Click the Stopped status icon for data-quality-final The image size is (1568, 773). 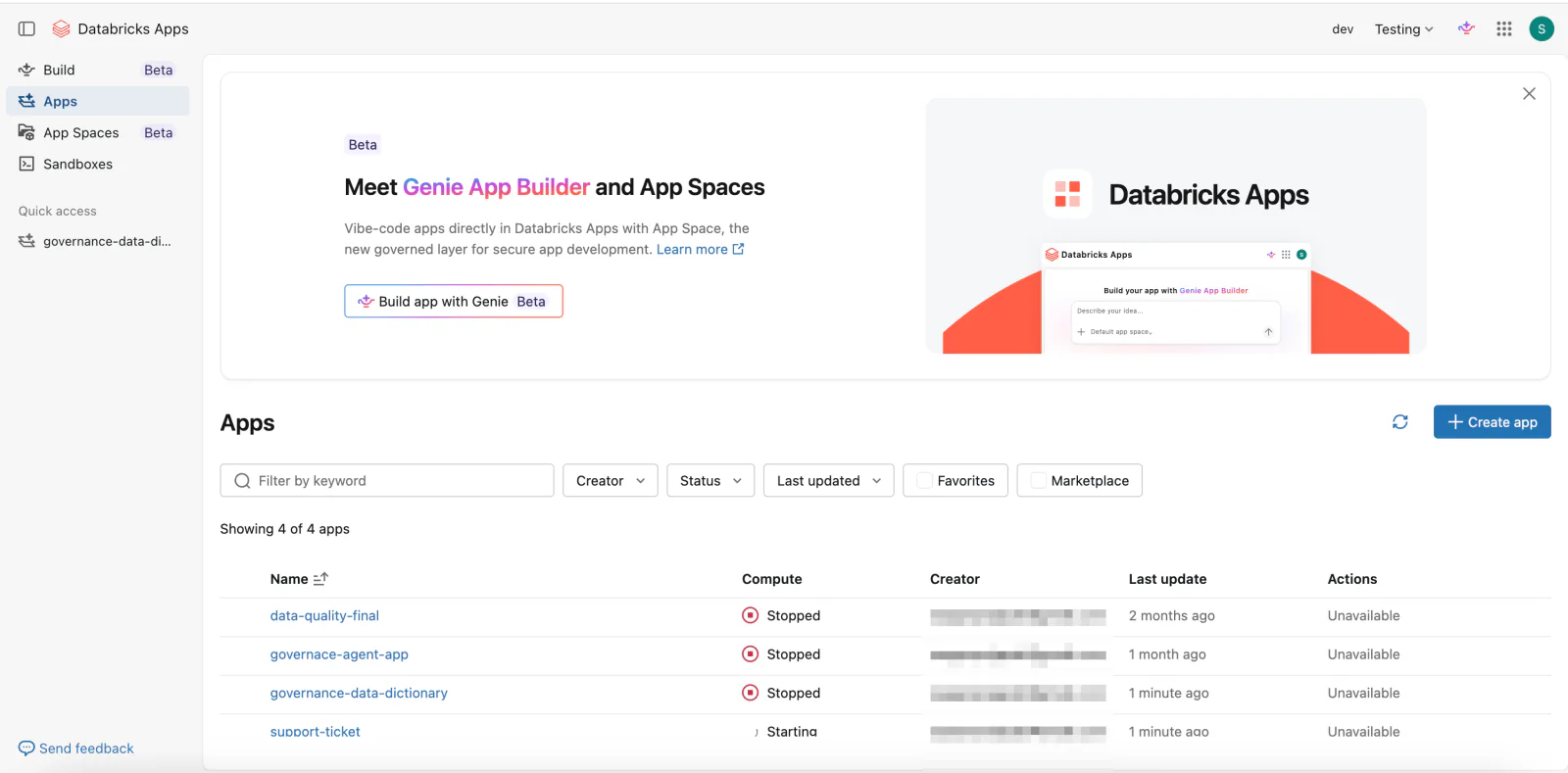(x=750, y=615)
